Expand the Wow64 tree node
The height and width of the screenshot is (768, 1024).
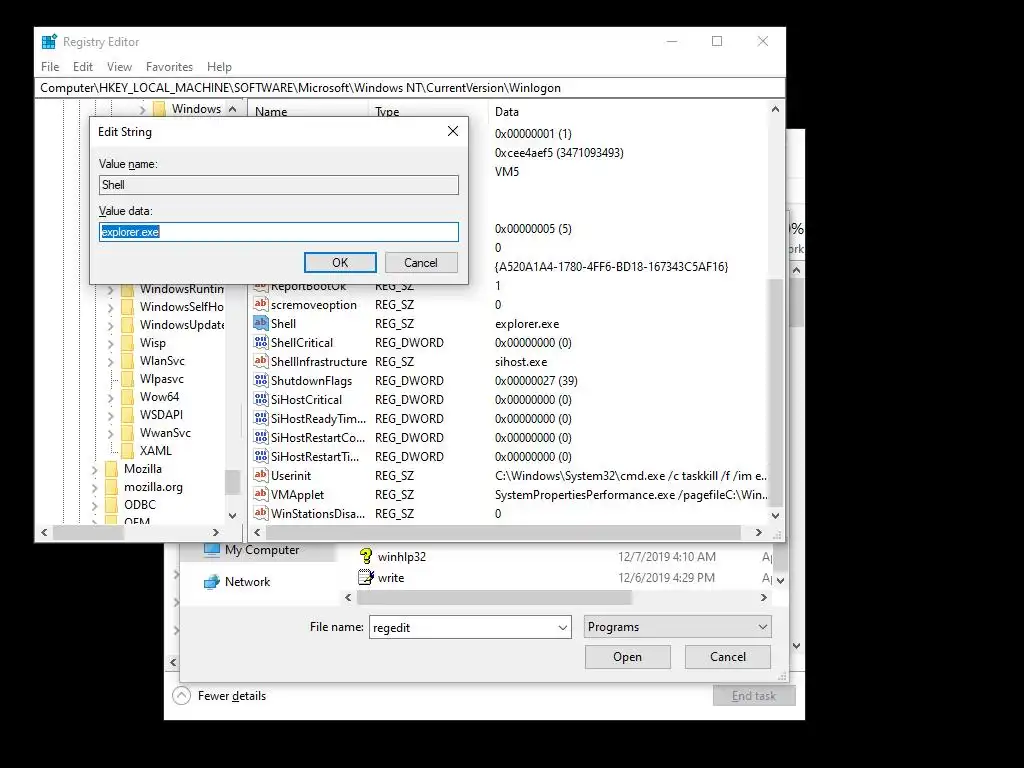coord(110,397)
